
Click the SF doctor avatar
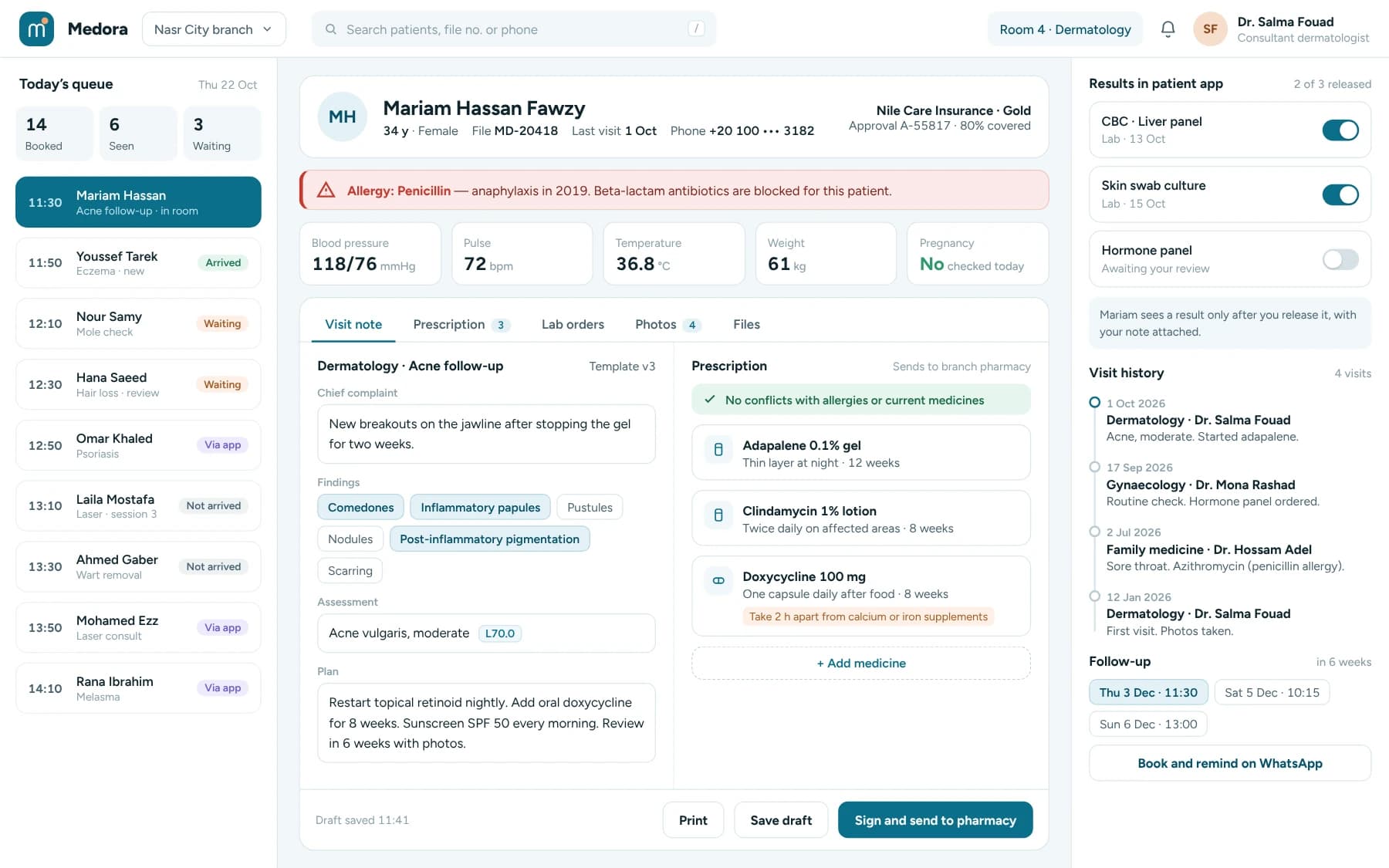1210,29
